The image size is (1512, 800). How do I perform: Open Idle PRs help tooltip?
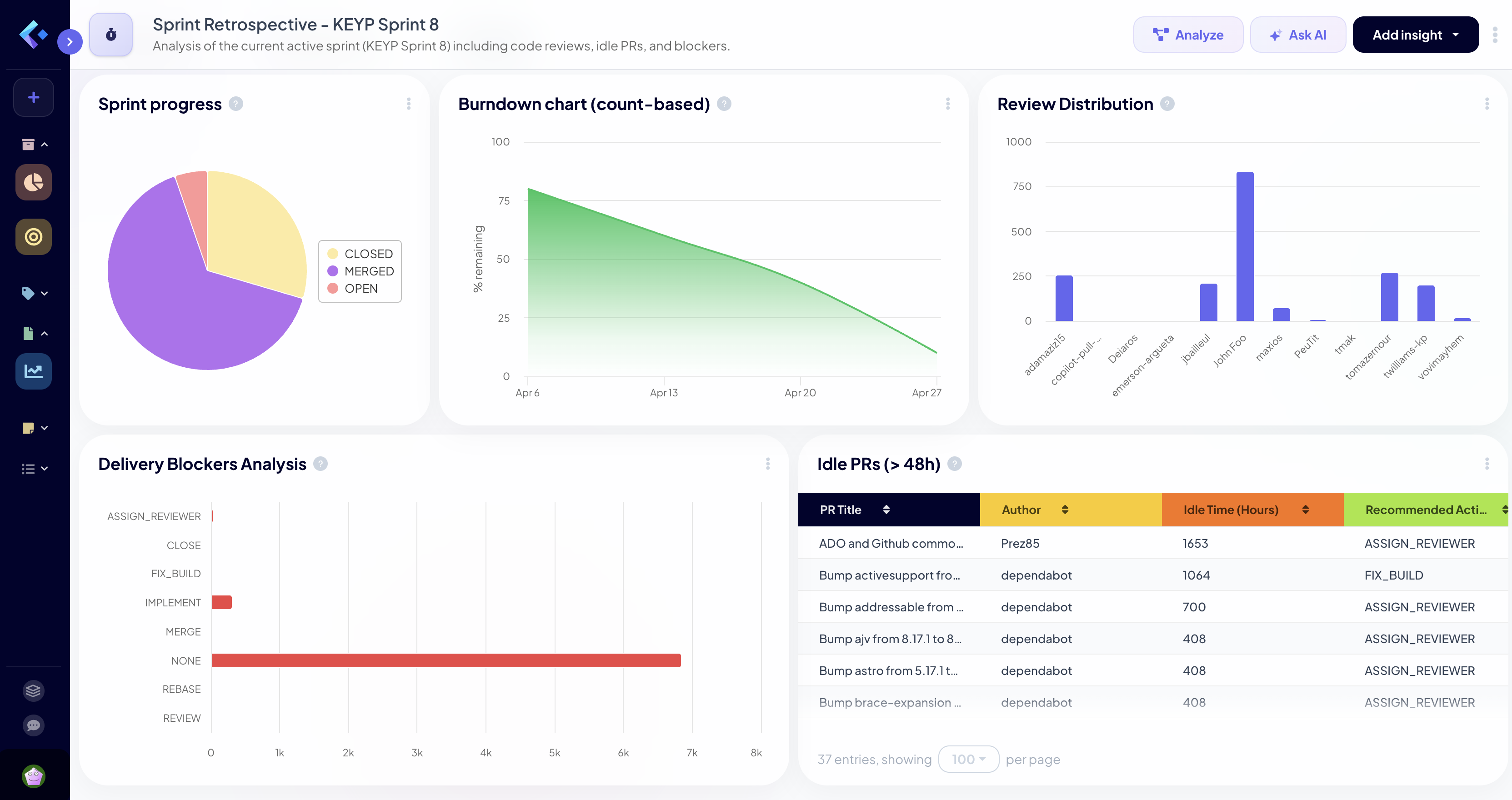point(954,464)
